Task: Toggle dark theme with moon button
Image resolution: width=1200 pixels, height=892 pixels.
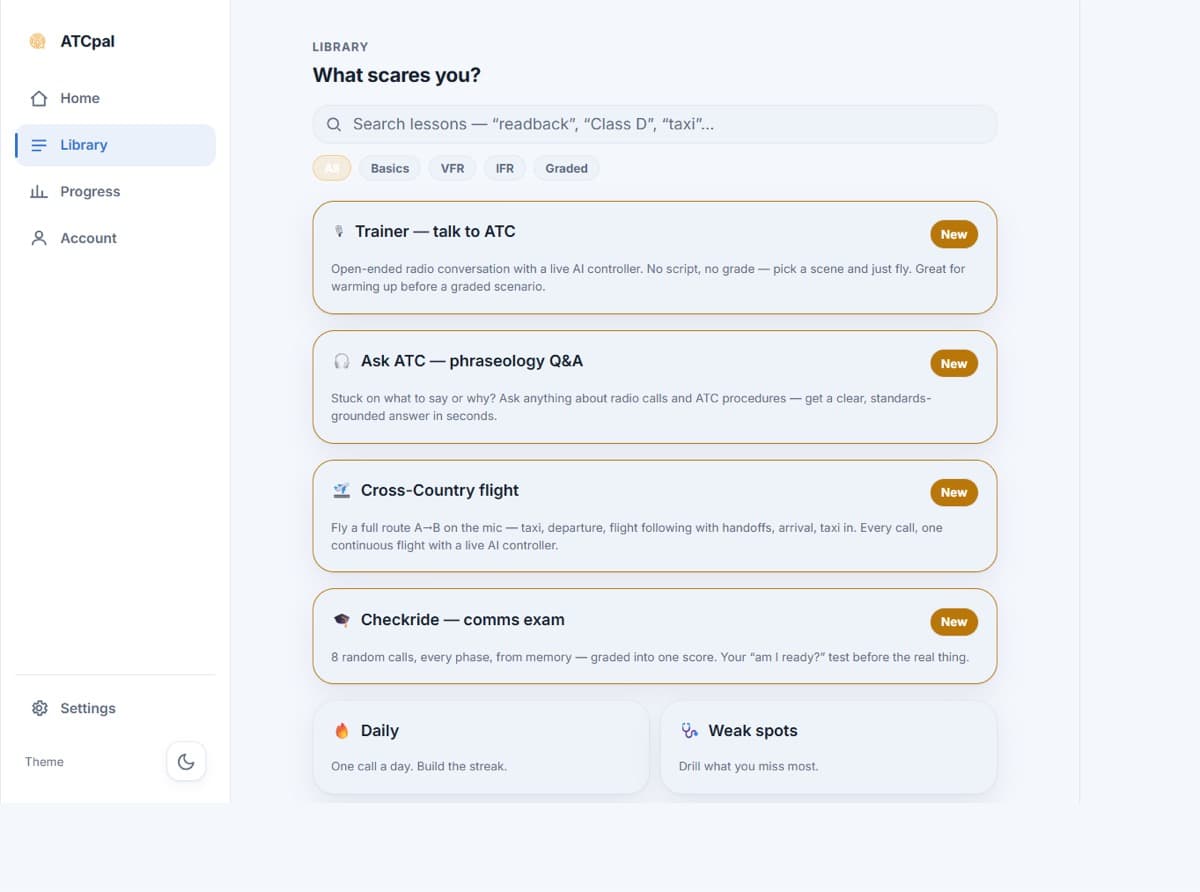Action: click(x=186, y=762)
